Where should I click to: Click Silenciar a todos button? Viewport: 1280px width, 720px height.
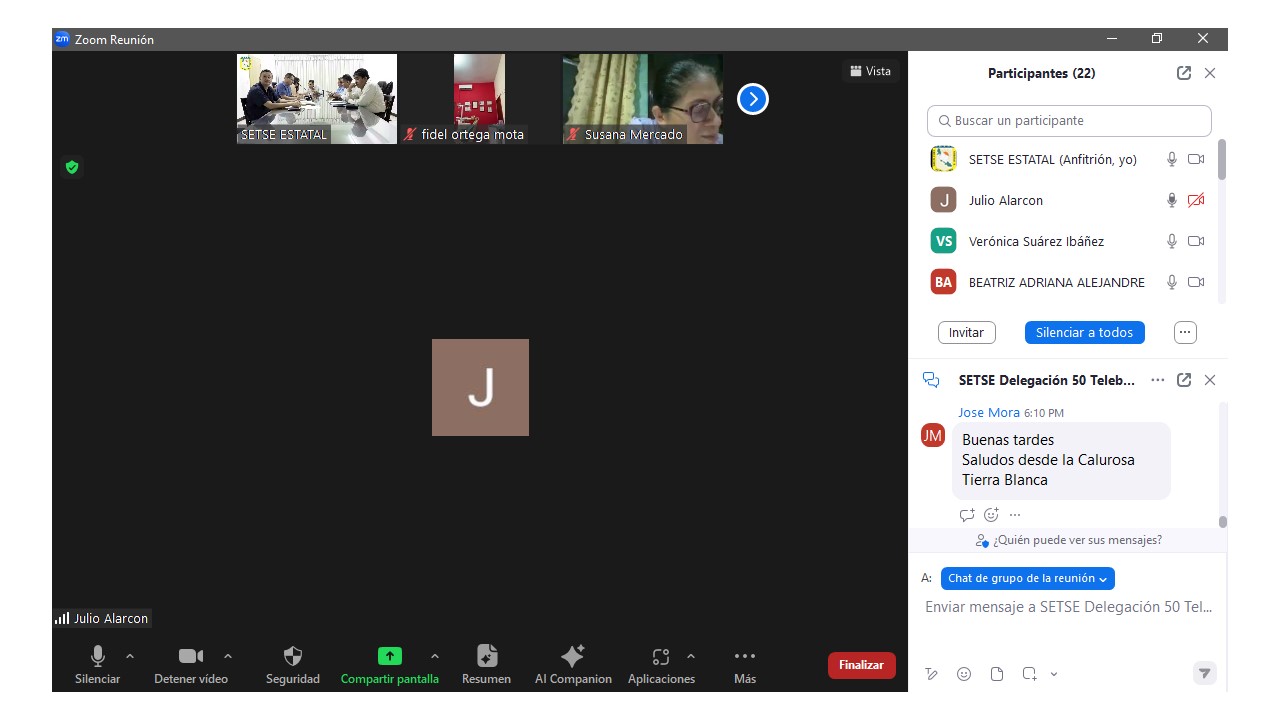(1084, 332)
